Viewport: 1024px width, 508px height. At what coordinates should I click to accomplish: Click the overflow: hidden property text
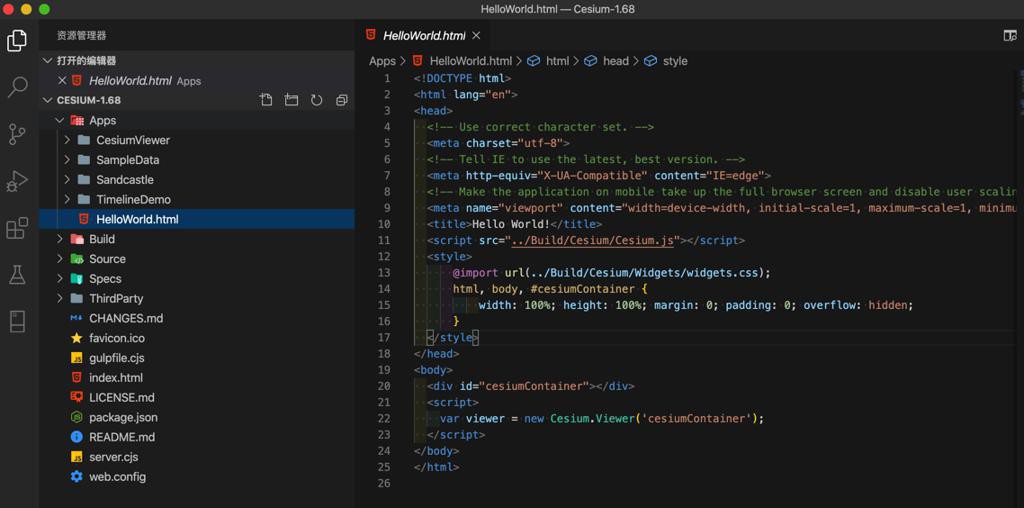(x=857, y=305)
